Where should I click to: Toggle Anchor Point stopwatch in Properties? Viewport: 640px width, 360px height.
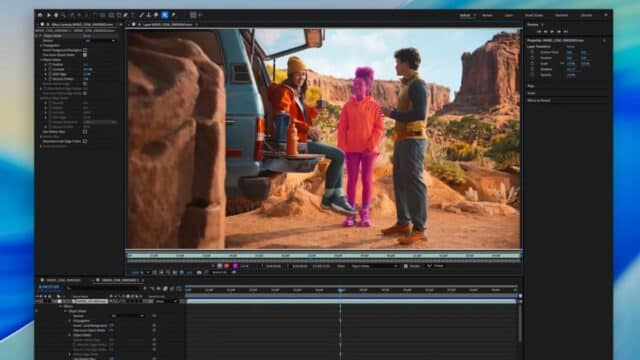pos(532,52)
